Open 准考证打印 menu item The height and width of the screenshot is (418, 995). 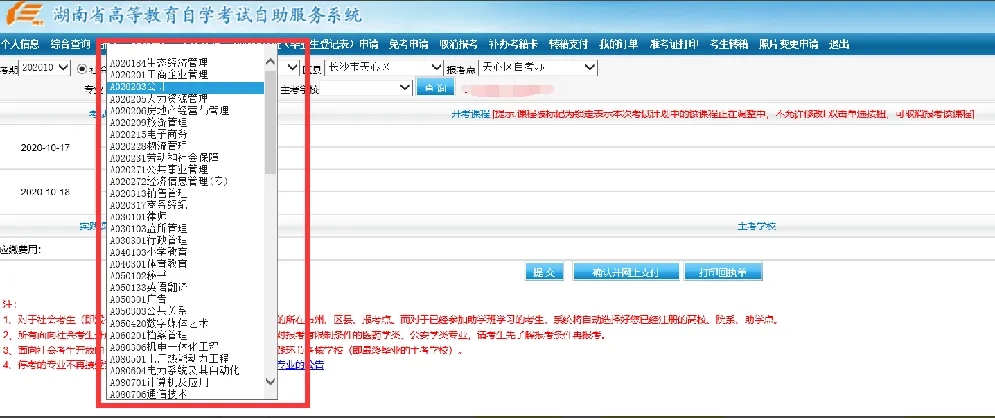(672, 44)
